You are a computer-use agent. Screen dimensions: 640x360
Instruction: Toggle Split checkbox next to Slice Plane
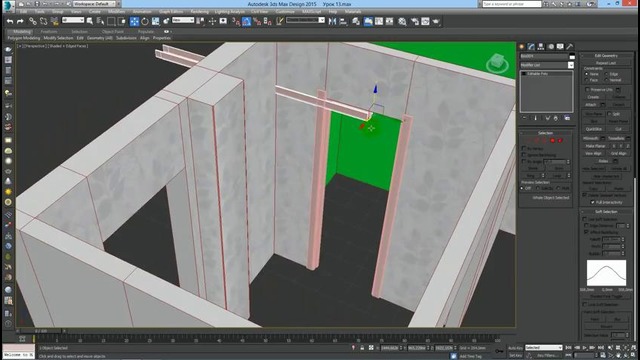[609, 114]
